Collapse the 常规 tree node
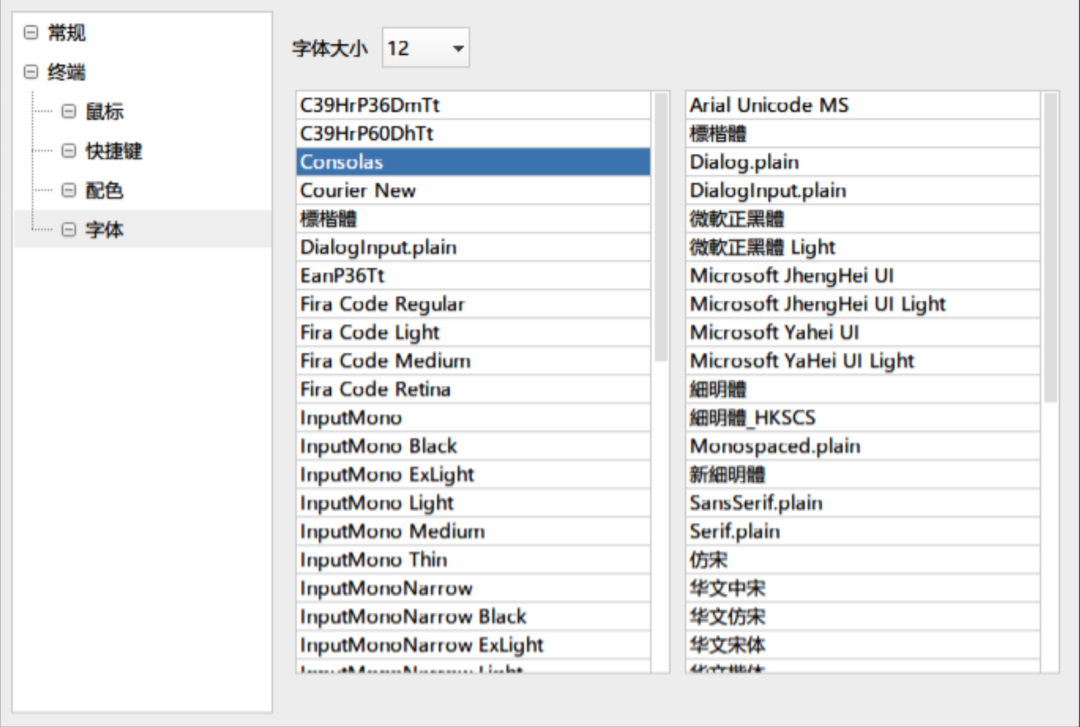This screenshot has height=727, width=1080. (31, 32)
